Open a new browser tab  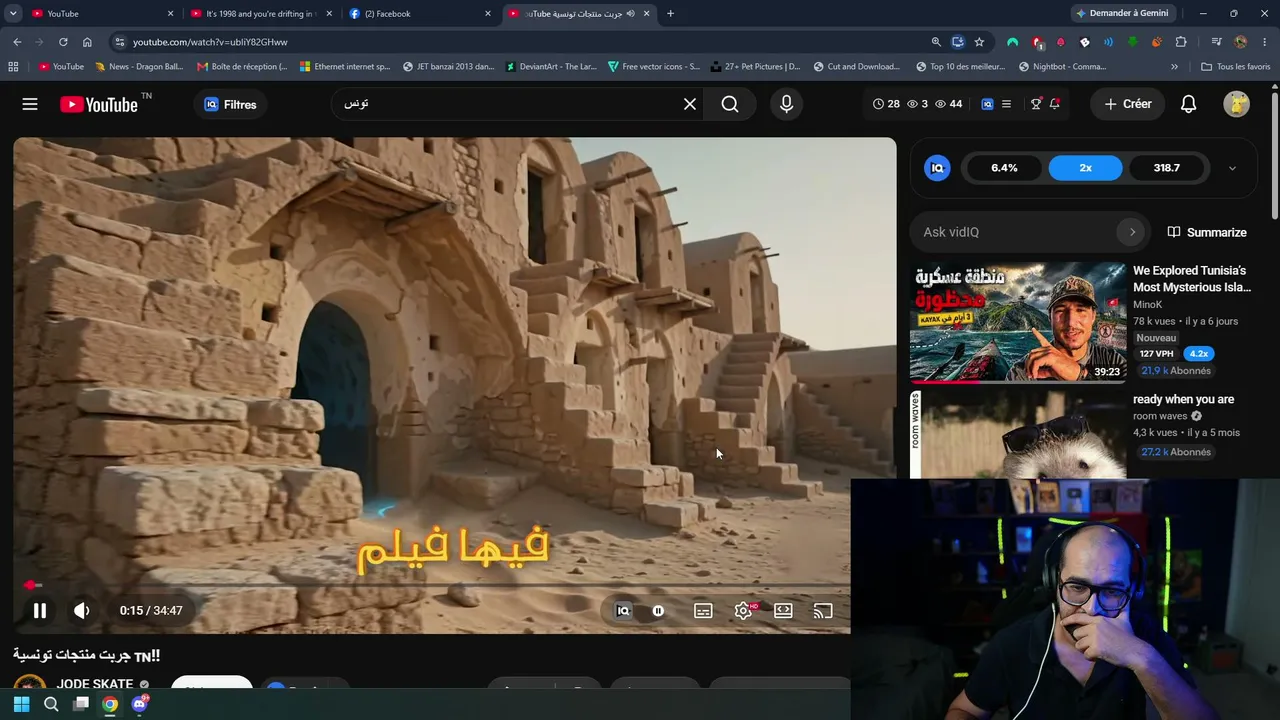click(x=670, y=13)
